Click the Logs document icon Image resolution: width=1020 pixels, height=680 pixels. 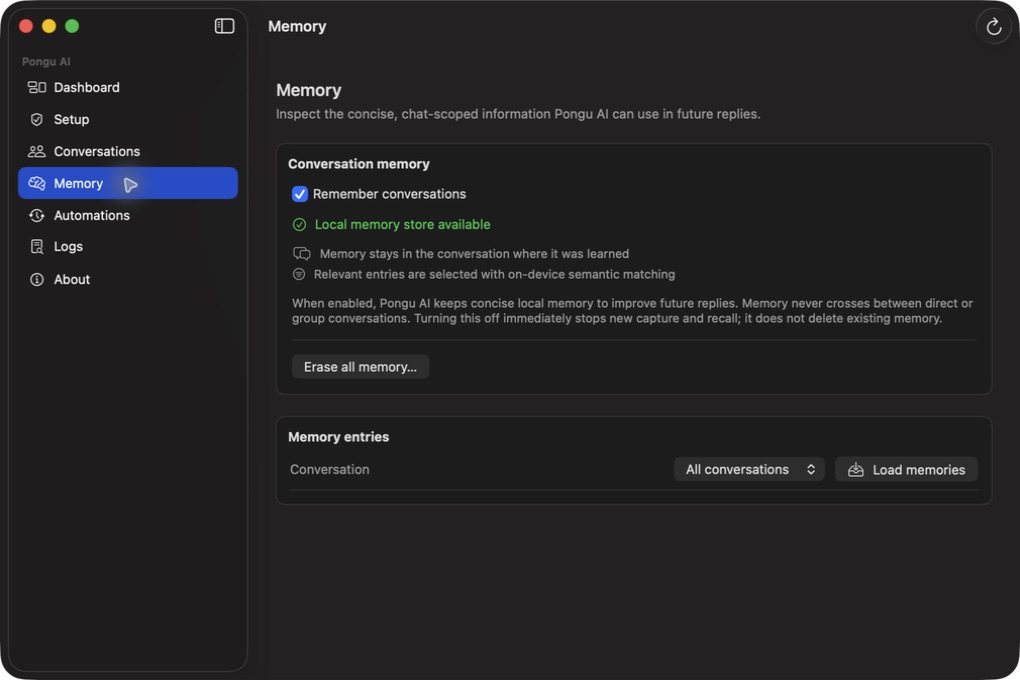(36, 247)
